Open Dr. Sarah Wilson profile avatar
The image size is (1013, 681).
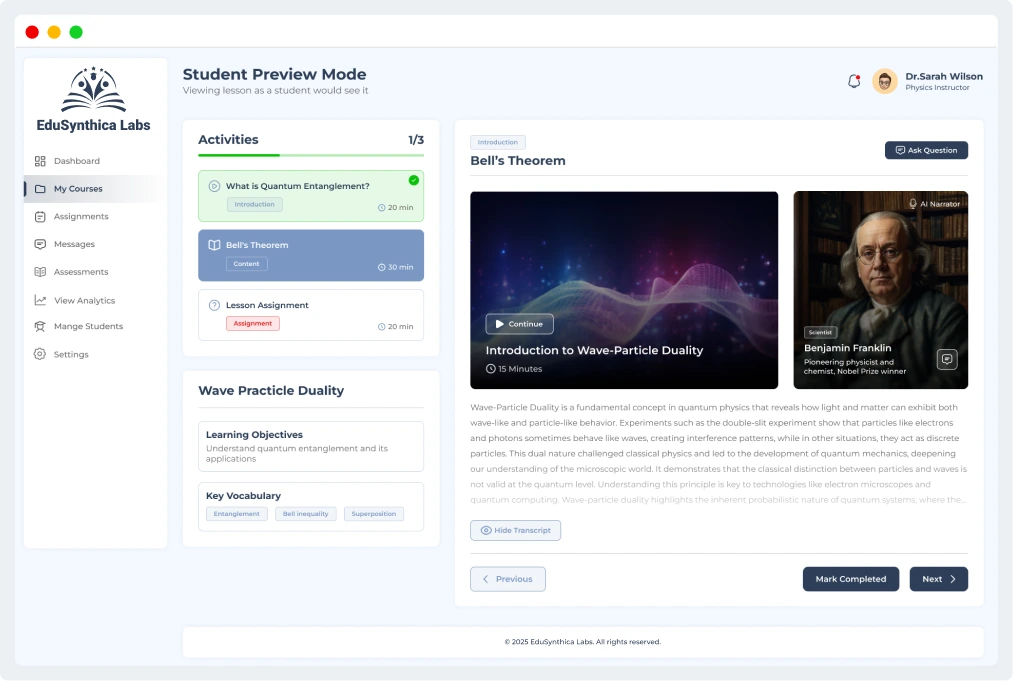[884, 82]
